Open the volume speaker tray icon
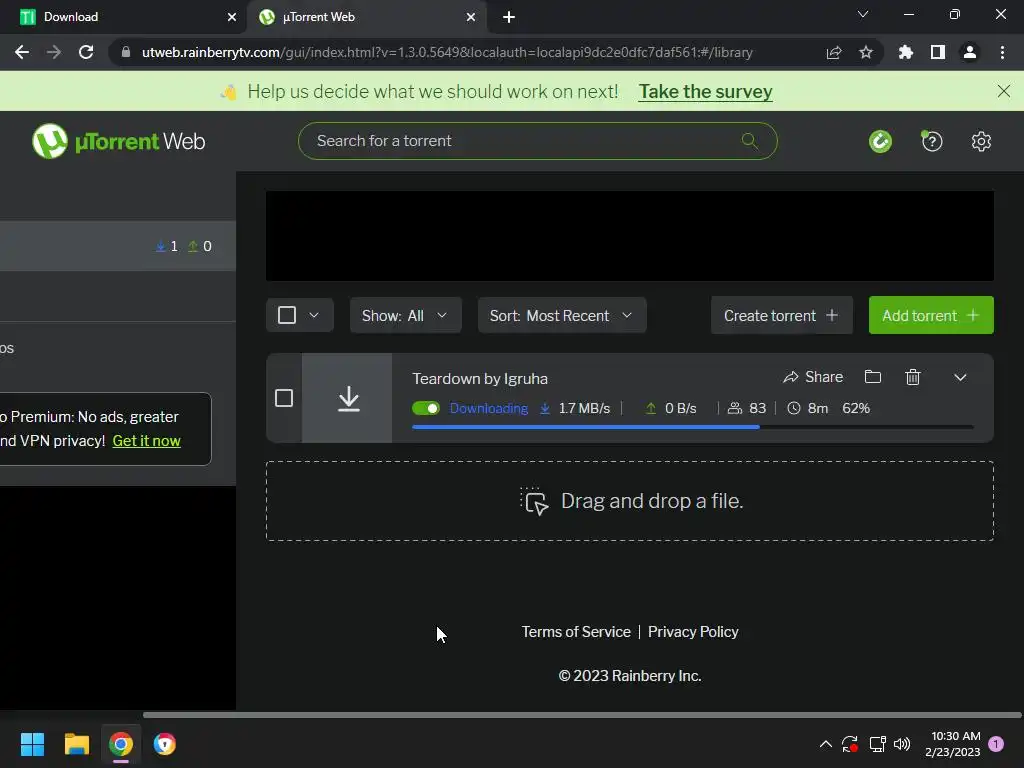The image size is (1024, 768). click(x=902, y=744)
